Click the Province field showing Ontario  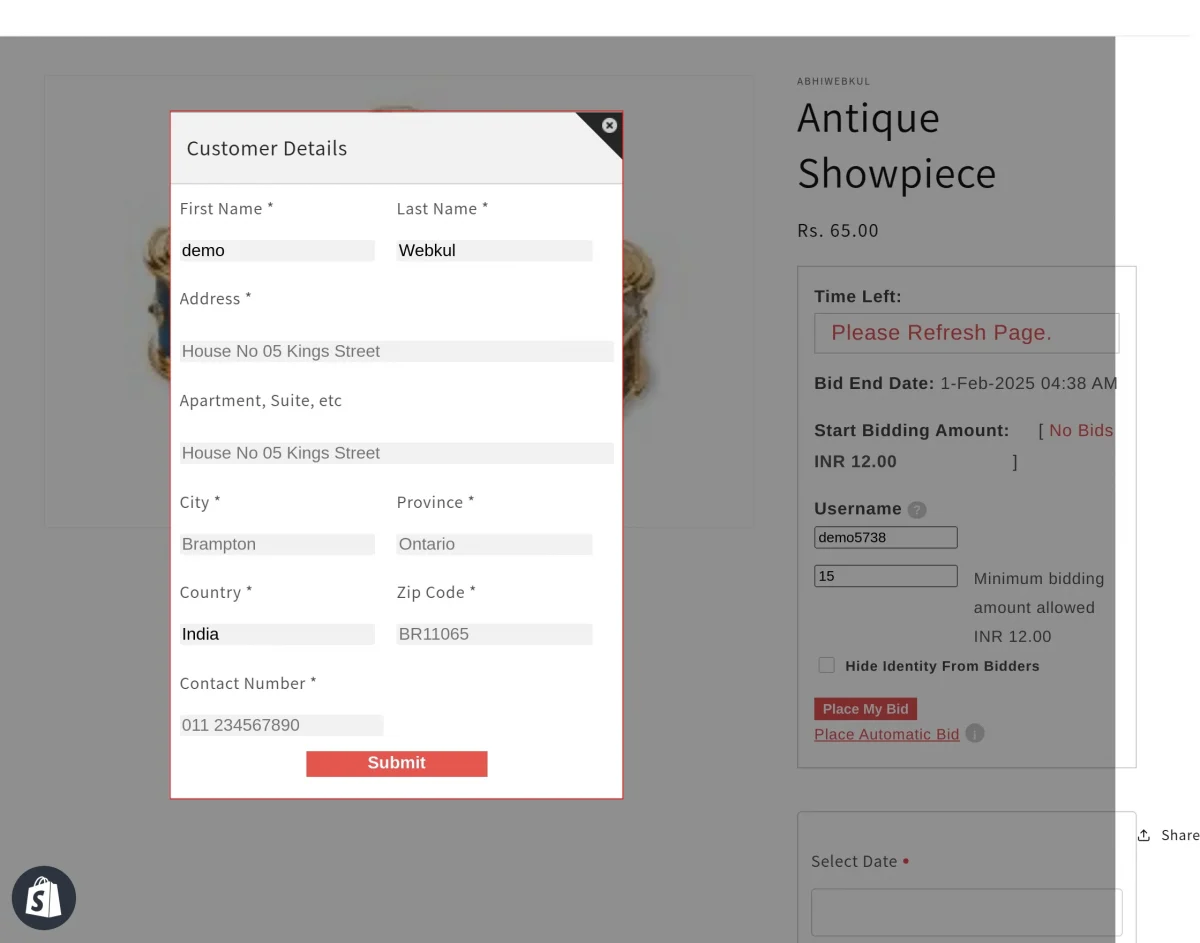pyautogui.click(x=494, y=544)
